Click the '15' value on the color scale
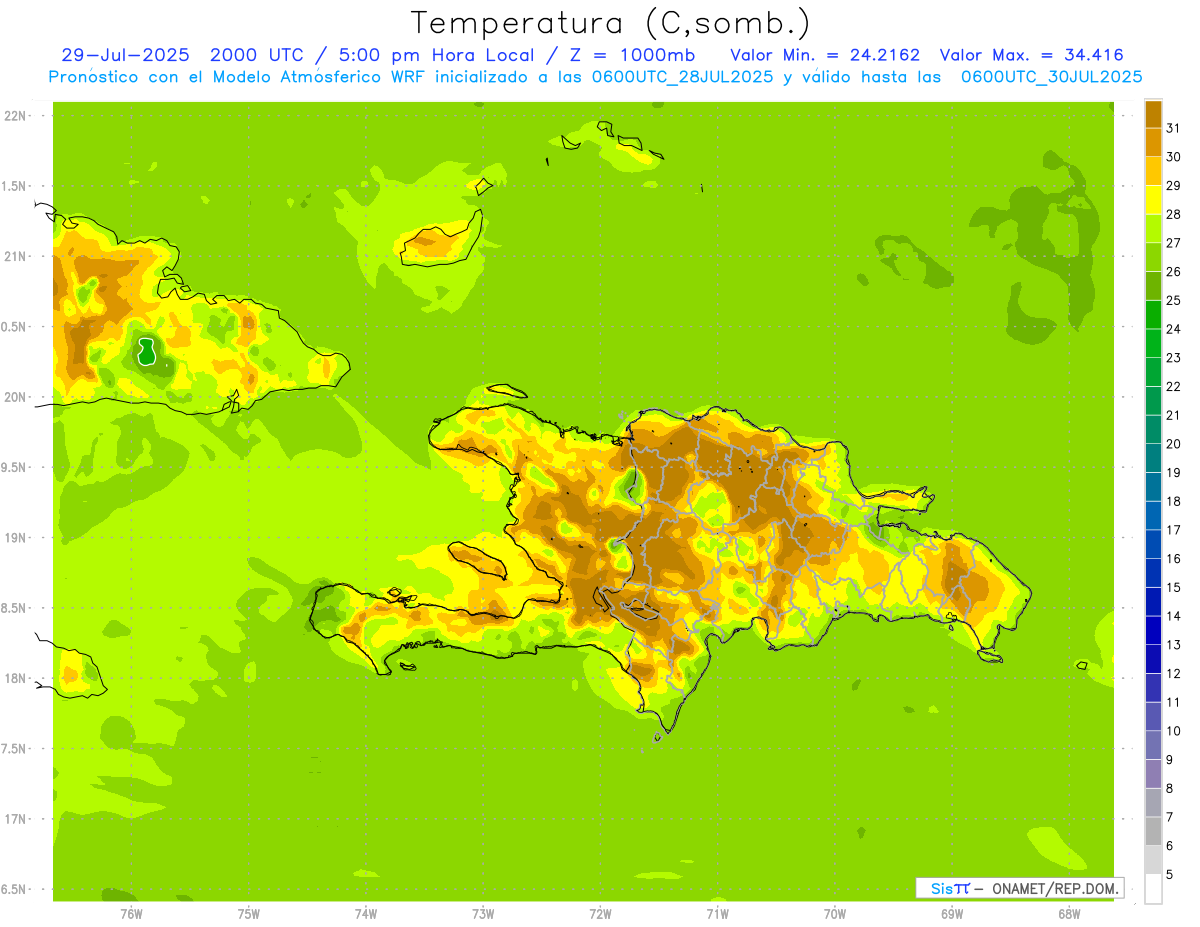Screen dimensions: 1200x927 pyautogui.click(x=1174, y=587)
